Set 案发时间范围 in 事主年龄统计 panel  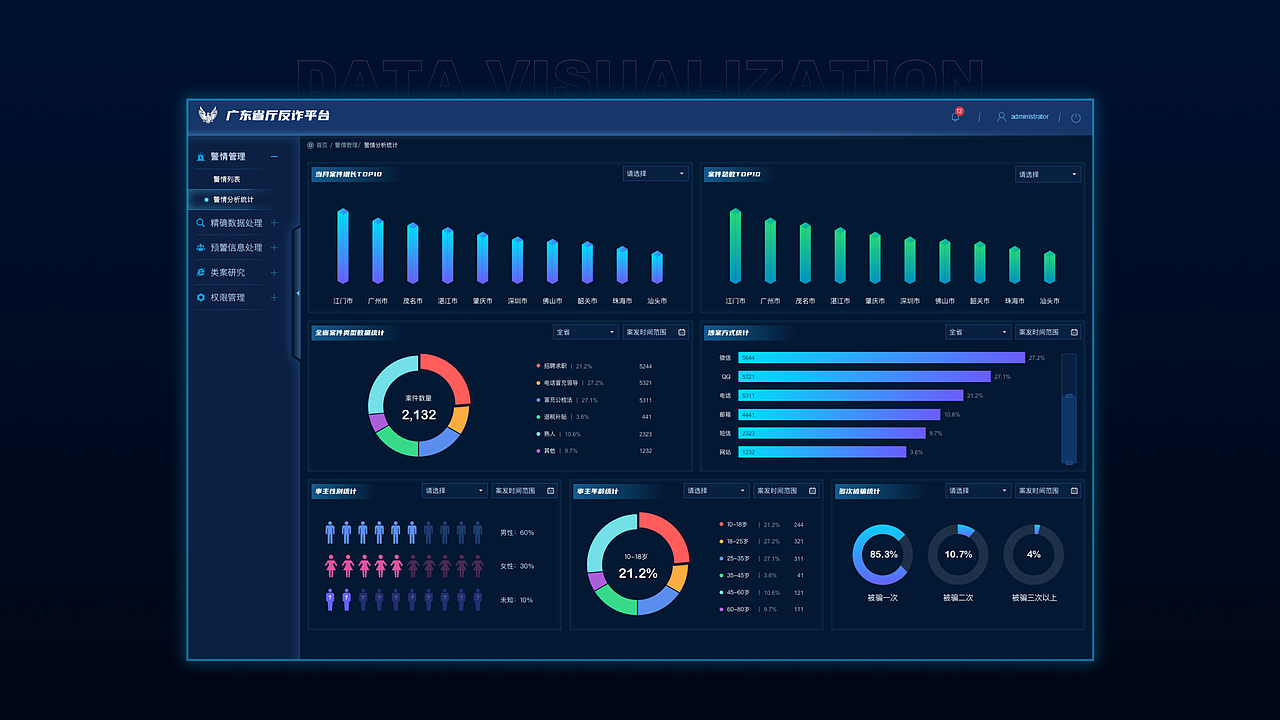click(788, 491)
